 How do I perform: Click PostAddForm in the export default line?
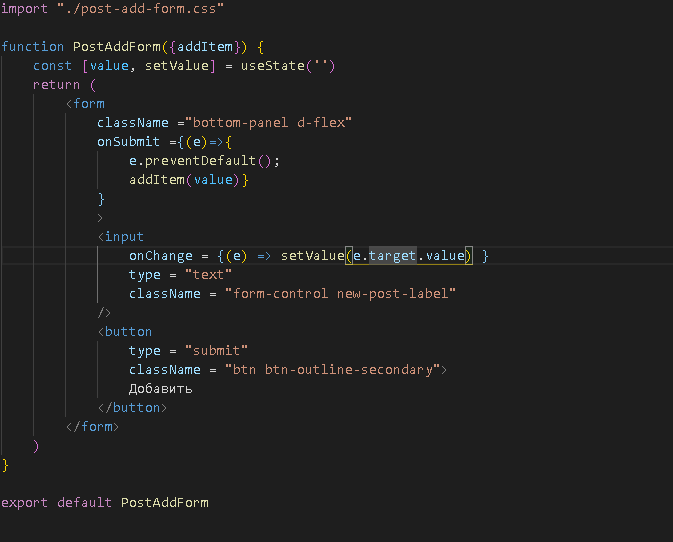click(164, 503)
